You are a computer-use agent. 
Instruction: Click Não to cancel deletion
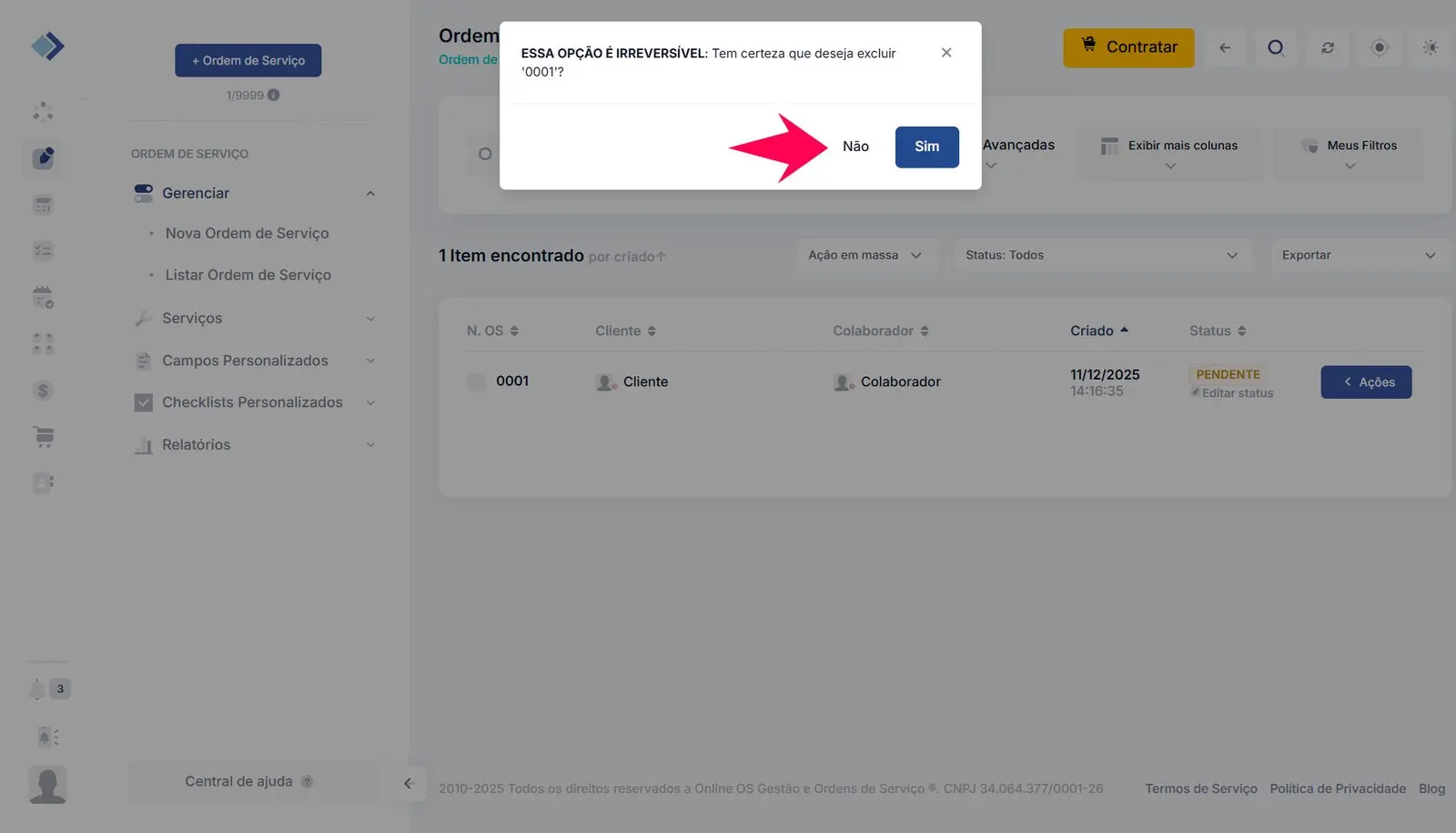tap(854, 147)
